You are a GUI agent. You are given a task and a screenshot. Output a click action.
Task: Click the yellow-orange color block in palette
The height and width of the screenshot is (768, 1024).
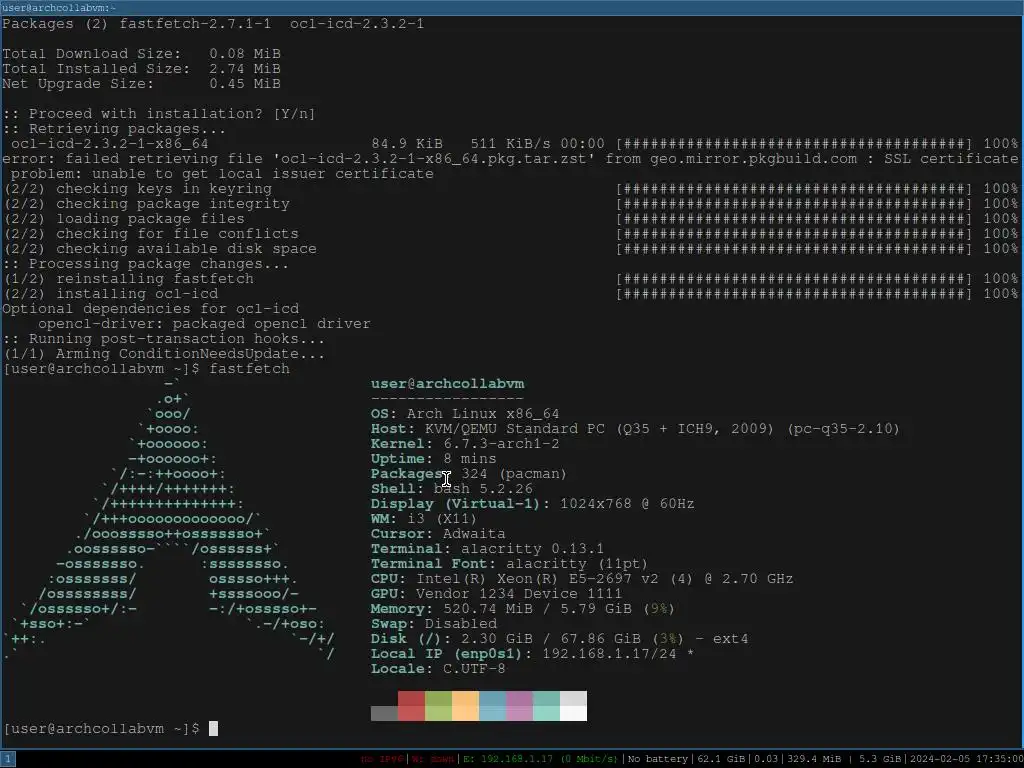point(465,706)
